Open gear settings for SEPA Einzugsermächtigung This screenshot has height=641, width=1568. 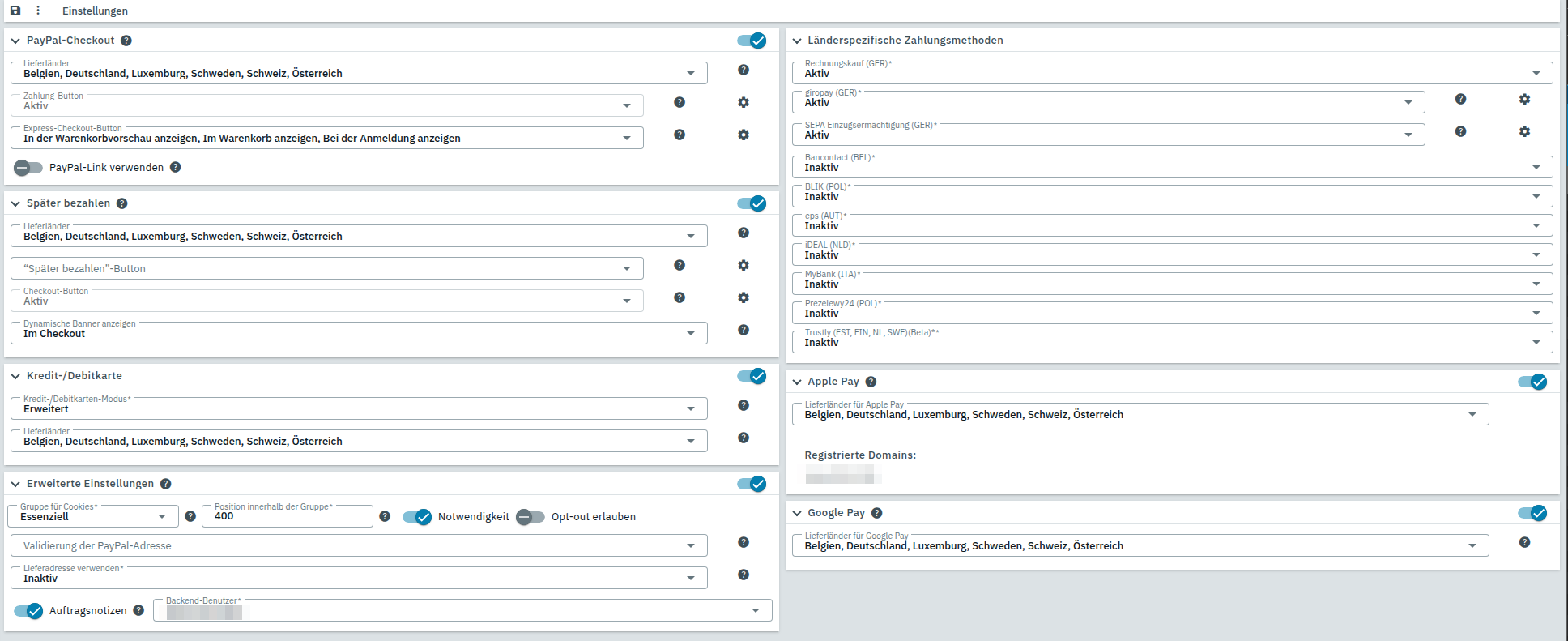[x=1523, y=132]
